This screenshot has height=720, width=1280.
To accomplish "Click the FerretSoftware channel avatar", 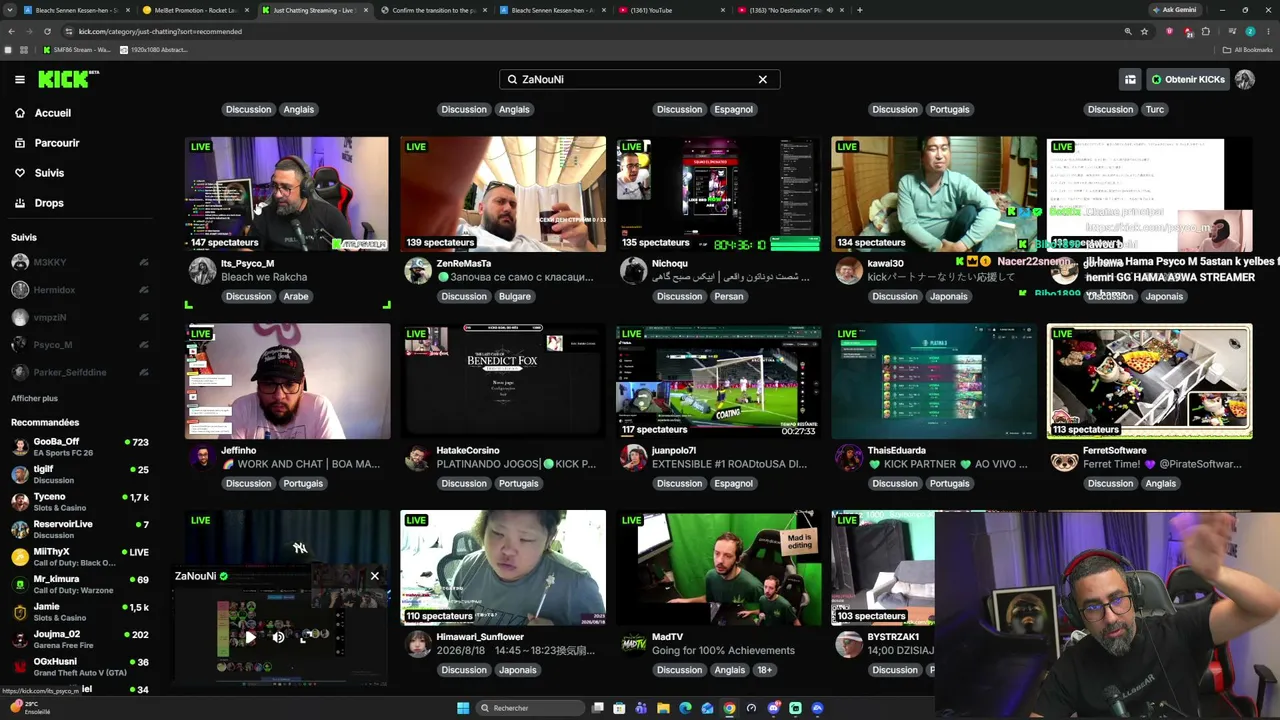I will pos(1065,457).
